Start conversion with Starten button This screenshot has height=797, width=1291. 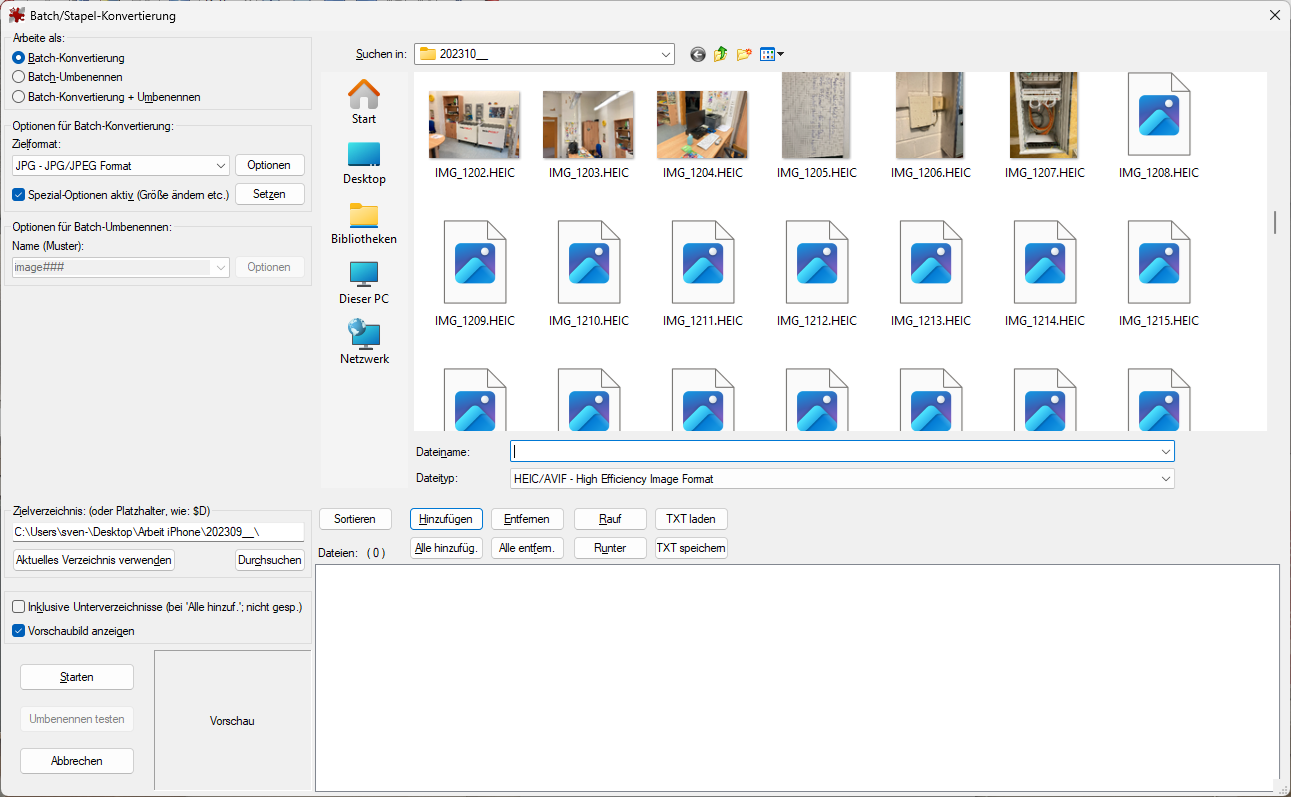tap(77, 677)
